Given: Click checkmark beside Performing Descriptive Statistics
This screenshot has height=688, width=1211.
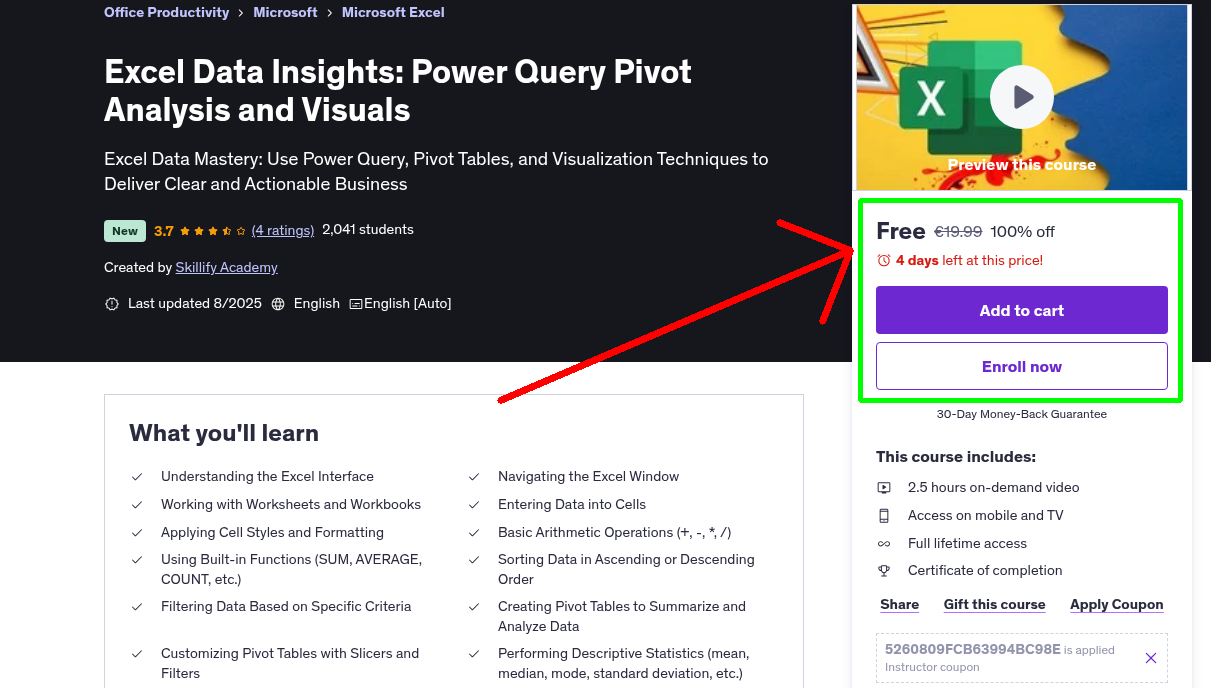Looking at the screenshot, I should 474,654.
